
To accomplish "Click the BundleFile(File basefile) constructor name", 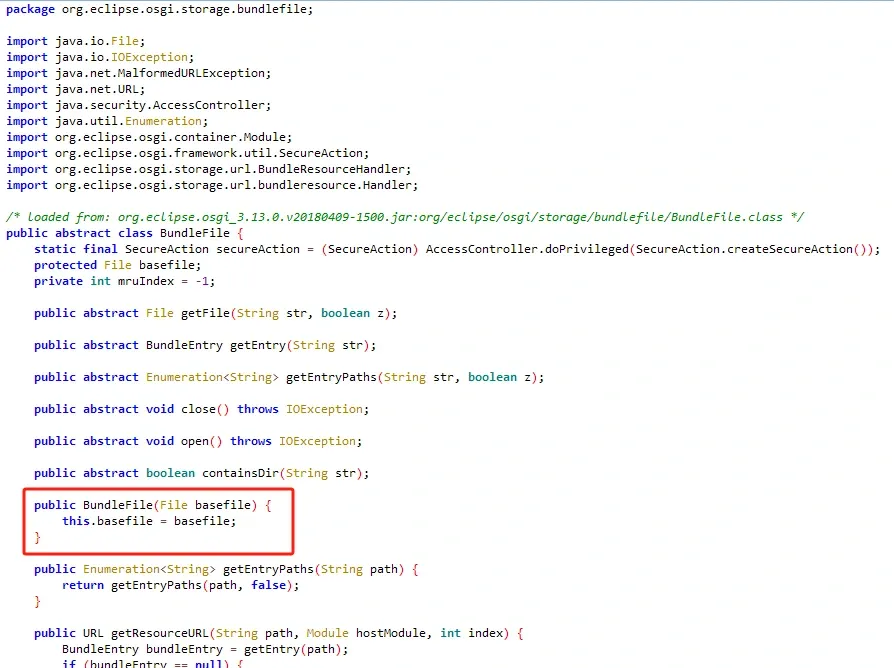I will coord(118,505).
